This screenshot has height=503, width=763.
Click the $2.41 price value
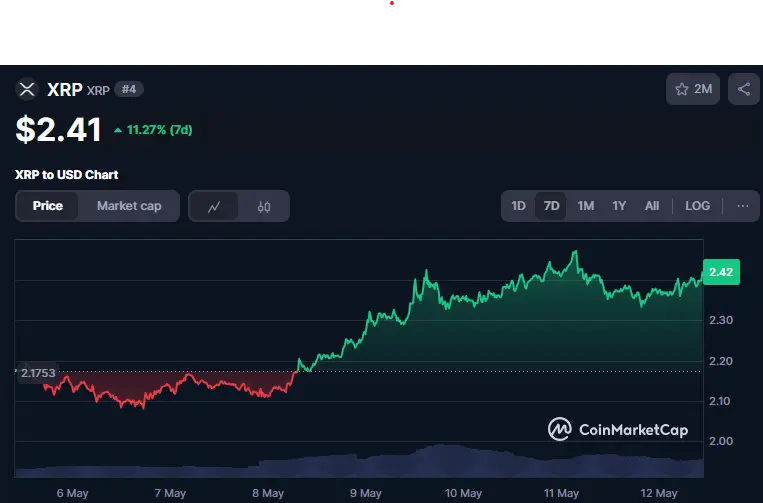[x=58, y=129]
